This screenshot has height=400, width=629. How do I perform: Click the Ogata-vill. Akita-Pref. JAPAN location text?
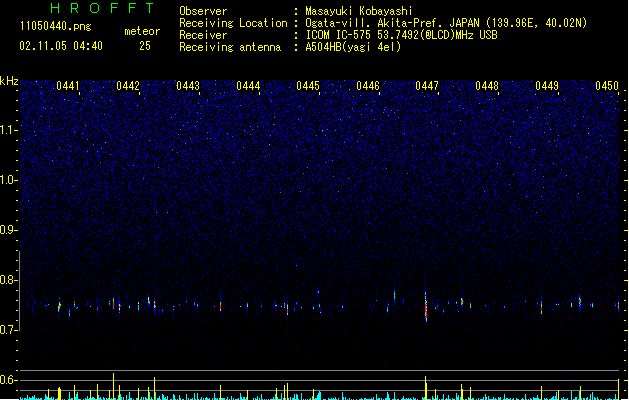(x=446, y=23)
